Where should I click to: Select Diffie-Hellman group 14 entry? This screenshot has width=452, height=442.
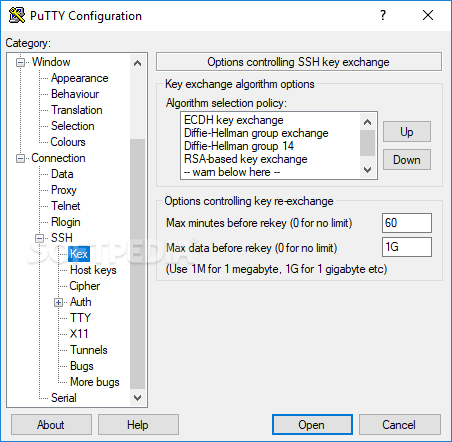[x=239, y=146]
